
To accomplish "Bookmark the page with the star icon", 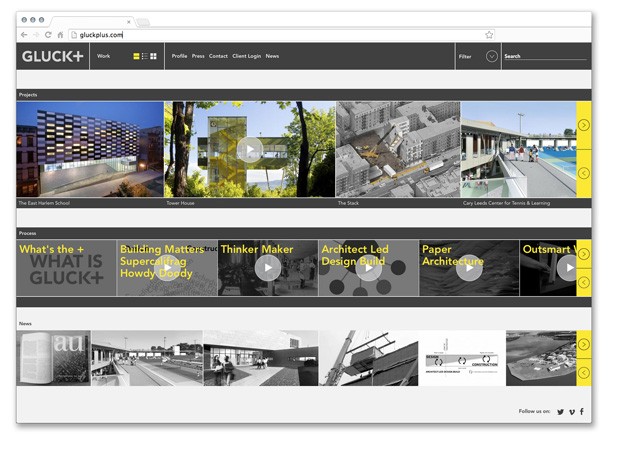I will point(489,35).
